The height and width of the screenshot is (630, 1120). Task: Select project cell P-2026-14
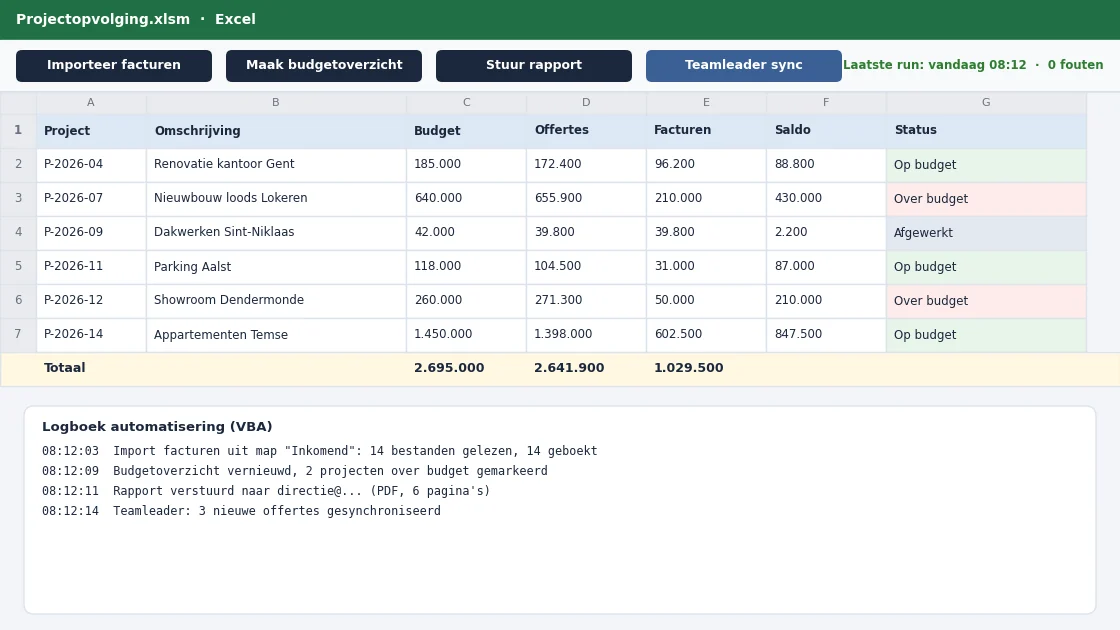click(91, 334)
